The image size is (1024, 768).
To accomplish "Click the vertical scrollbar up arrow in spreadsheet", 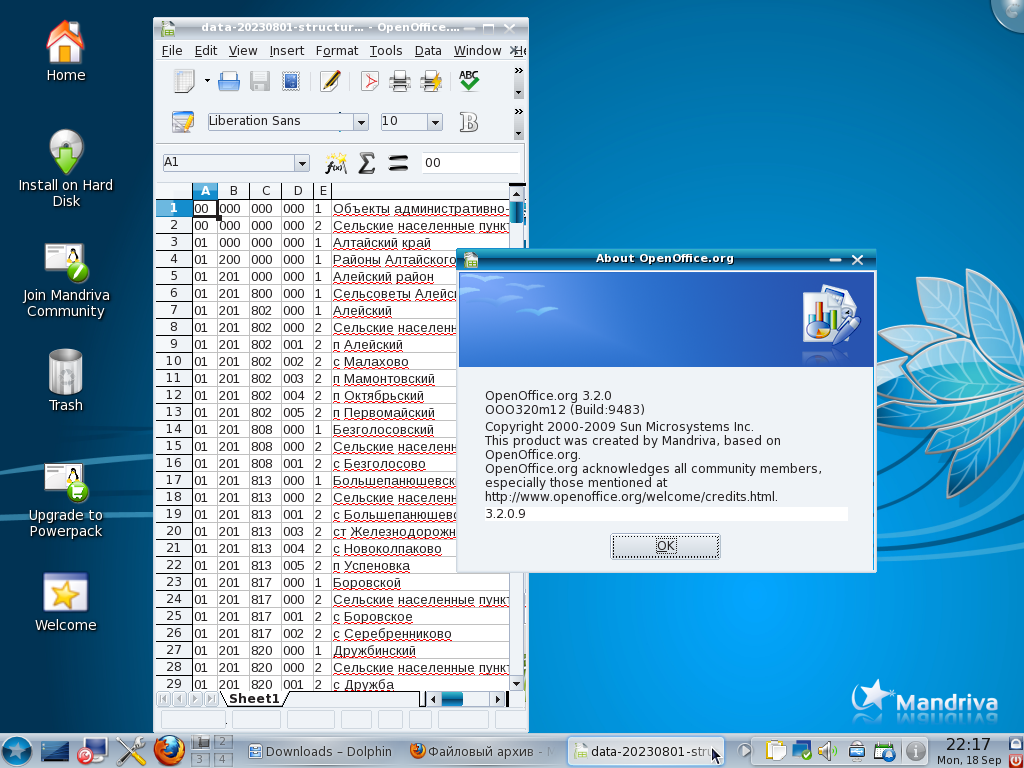I will click(x=517, y=193).
